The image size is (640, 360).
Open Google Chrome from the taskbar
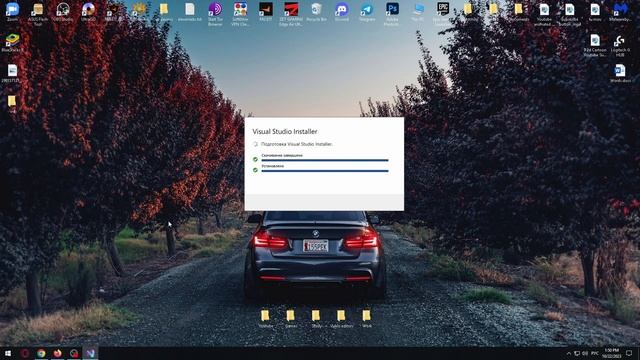coord(41,353)
